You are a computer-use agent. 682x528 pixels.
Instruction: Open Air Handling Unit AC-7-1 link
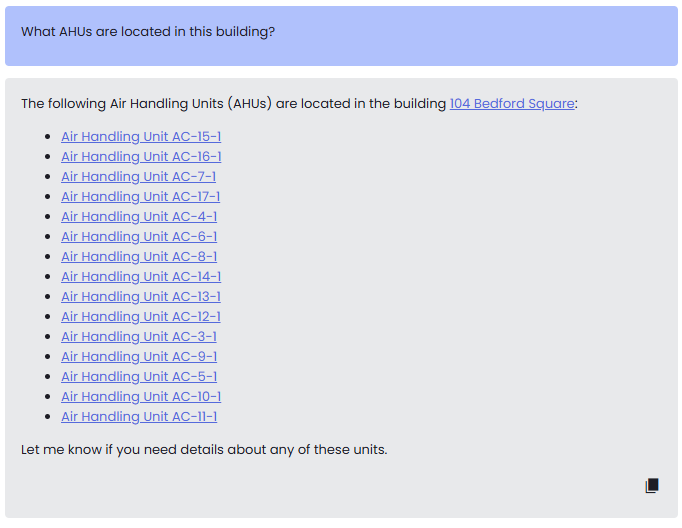[138, 177]
